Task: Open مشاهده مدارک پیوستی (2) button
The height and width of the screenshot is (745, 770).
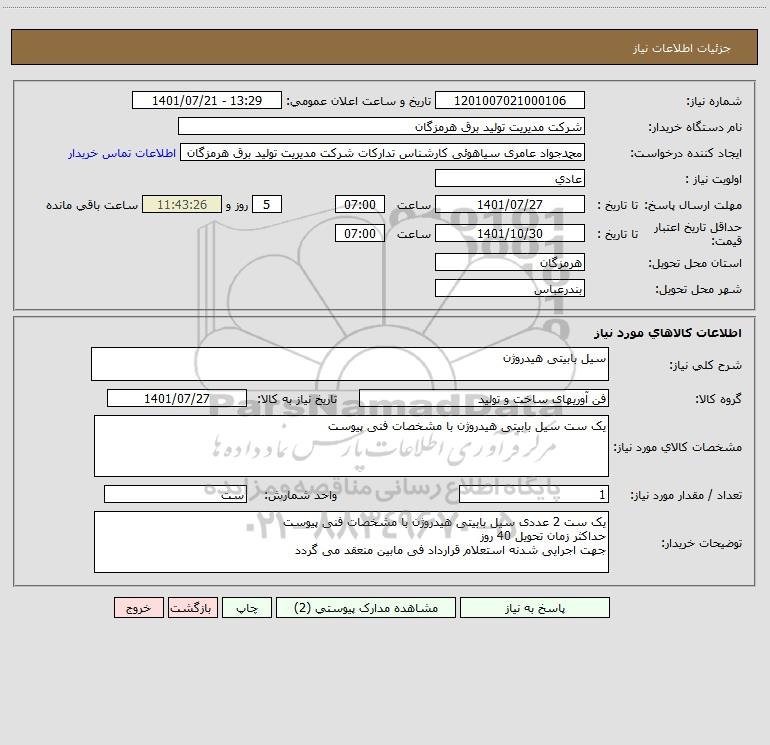Action: pos(366,608)
